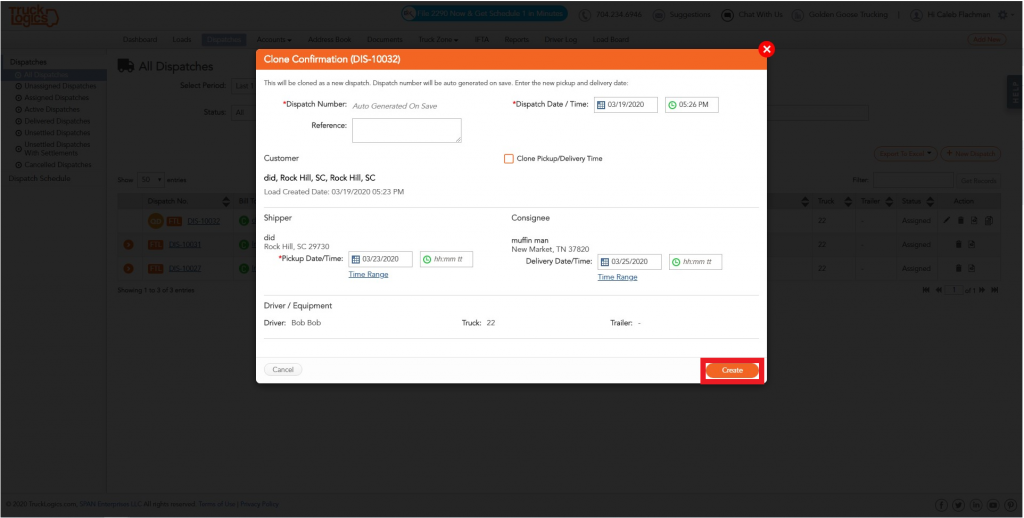Open Loads tab in background nav bar
Screen dimensions: 1024x518
pos(182,40)
